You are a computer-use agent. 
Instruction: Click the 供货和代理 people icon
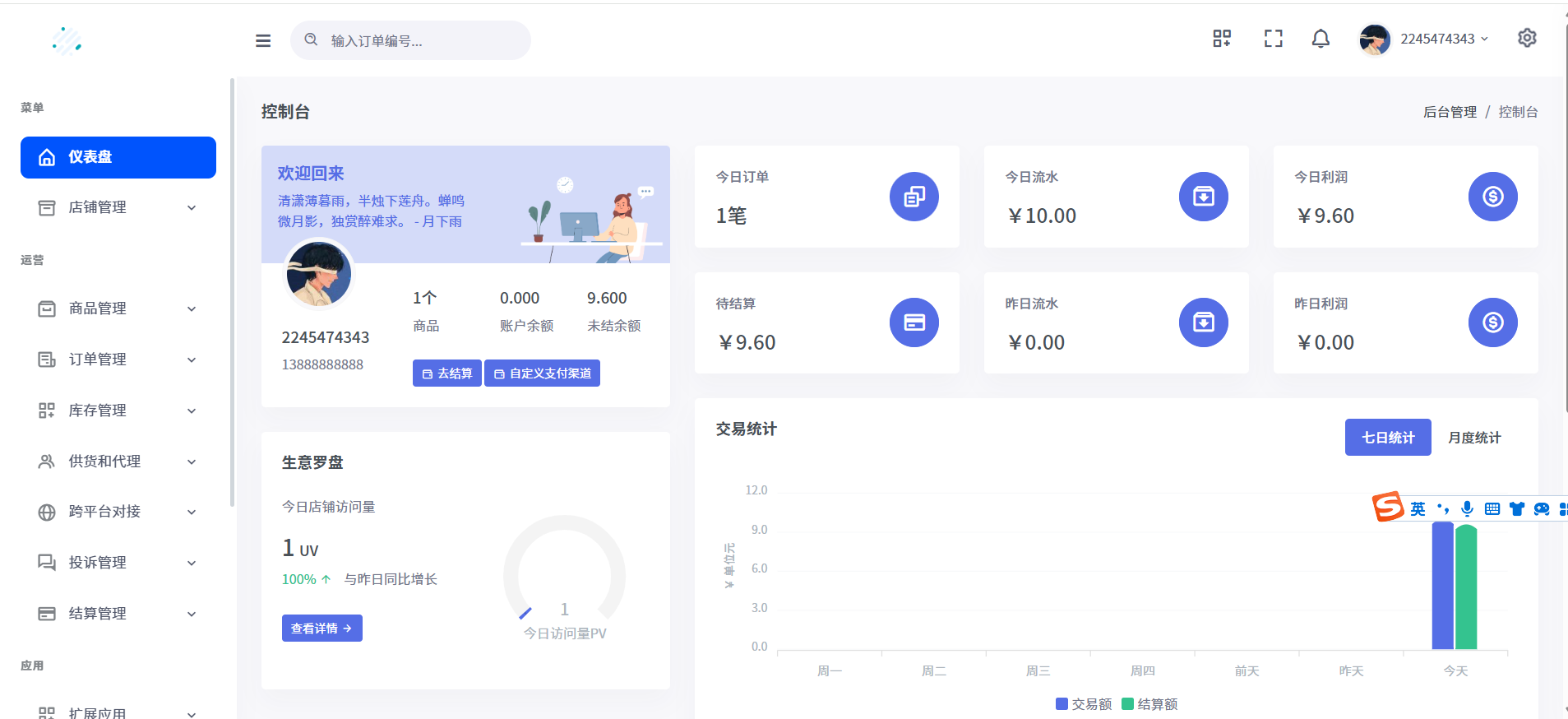(x=47, y=462)
